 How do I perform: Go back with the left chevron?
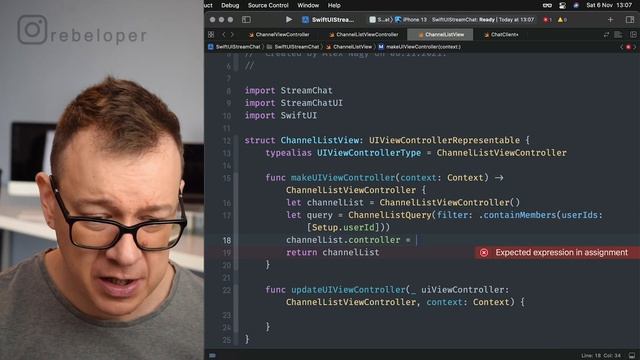click(x=224, y=35)
